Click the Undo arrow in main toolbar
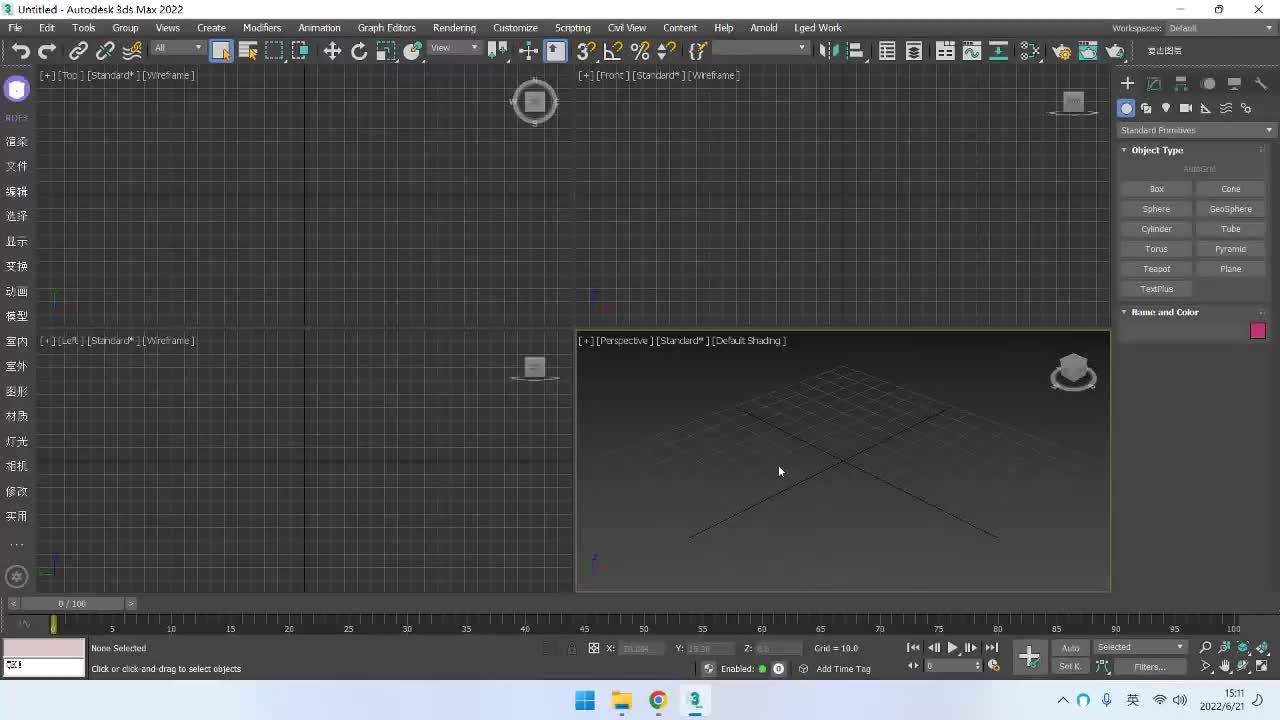This screenshot has width=1280, height=720. coord(21,51)
